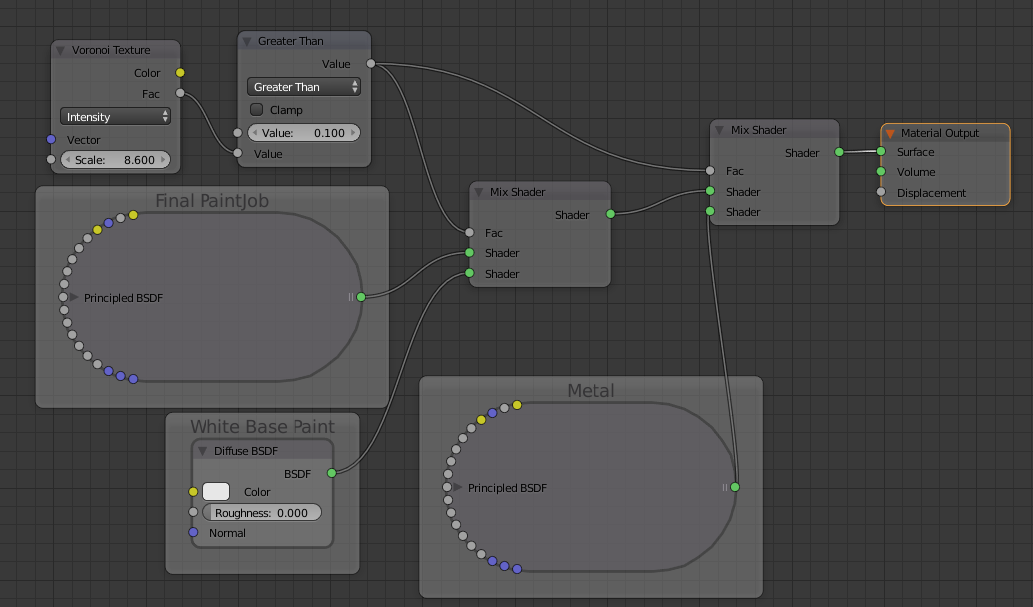Click the Diffuse Roughness 0.000 field

coord(262,513)
